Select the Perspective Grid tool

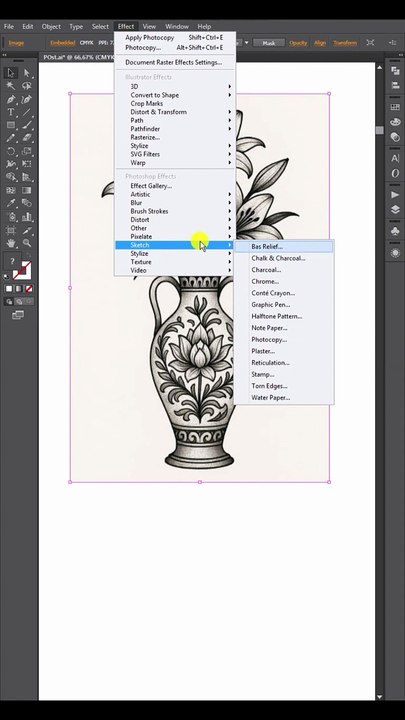[27, 177]
